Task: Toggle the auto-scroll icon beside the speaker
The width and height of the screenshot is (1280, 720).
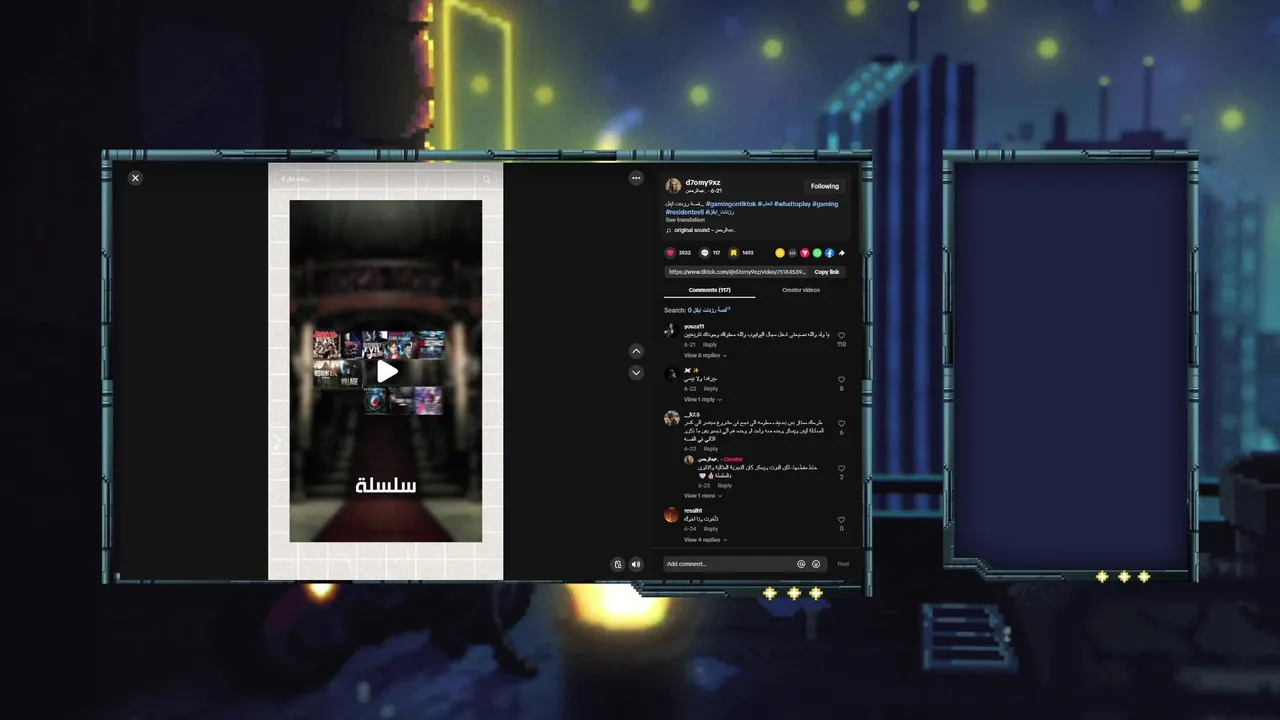Action: [x=618, y=564]
